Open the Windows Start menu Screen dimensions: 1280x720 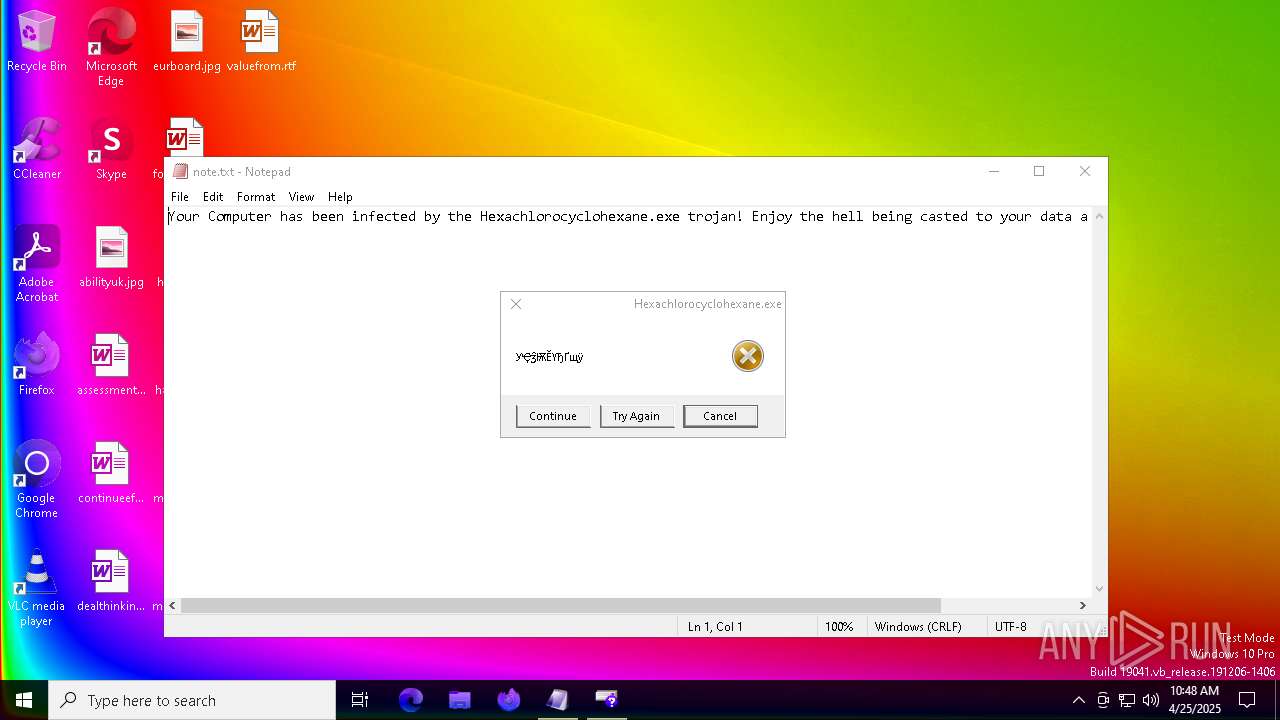click(x=24, y=700)
